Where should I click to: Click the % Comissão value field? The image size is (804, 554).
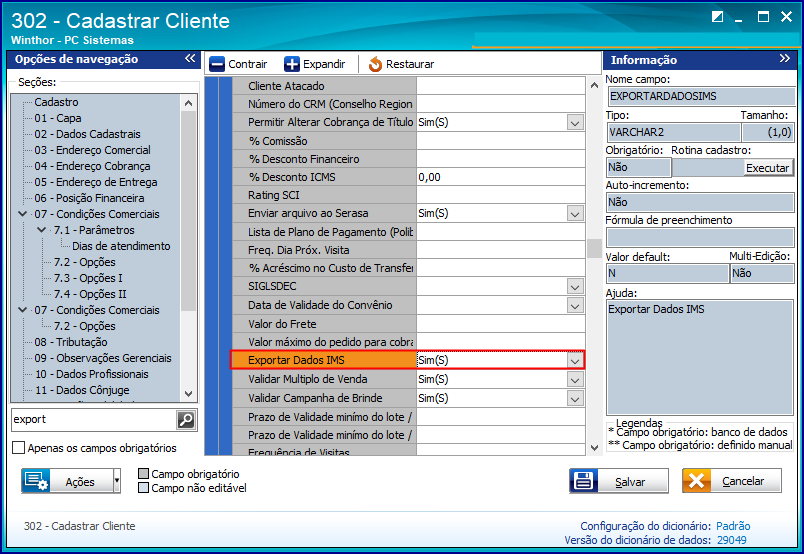point(500,141)
